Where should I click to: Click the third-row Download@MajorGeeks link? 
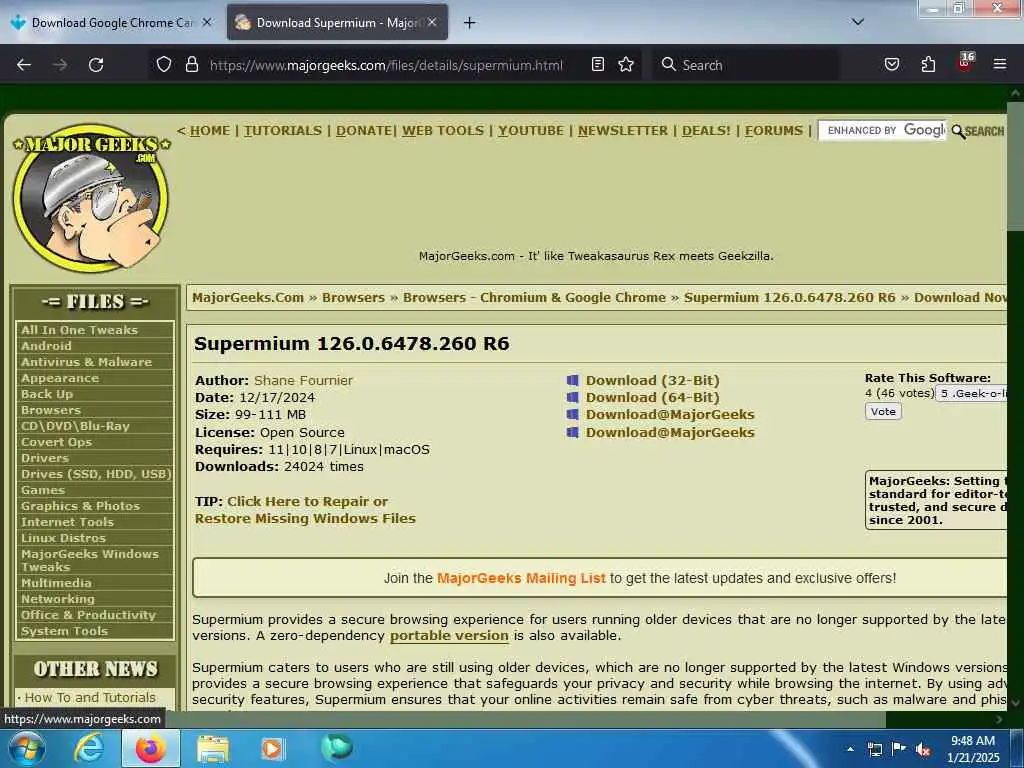pos(670,415)
